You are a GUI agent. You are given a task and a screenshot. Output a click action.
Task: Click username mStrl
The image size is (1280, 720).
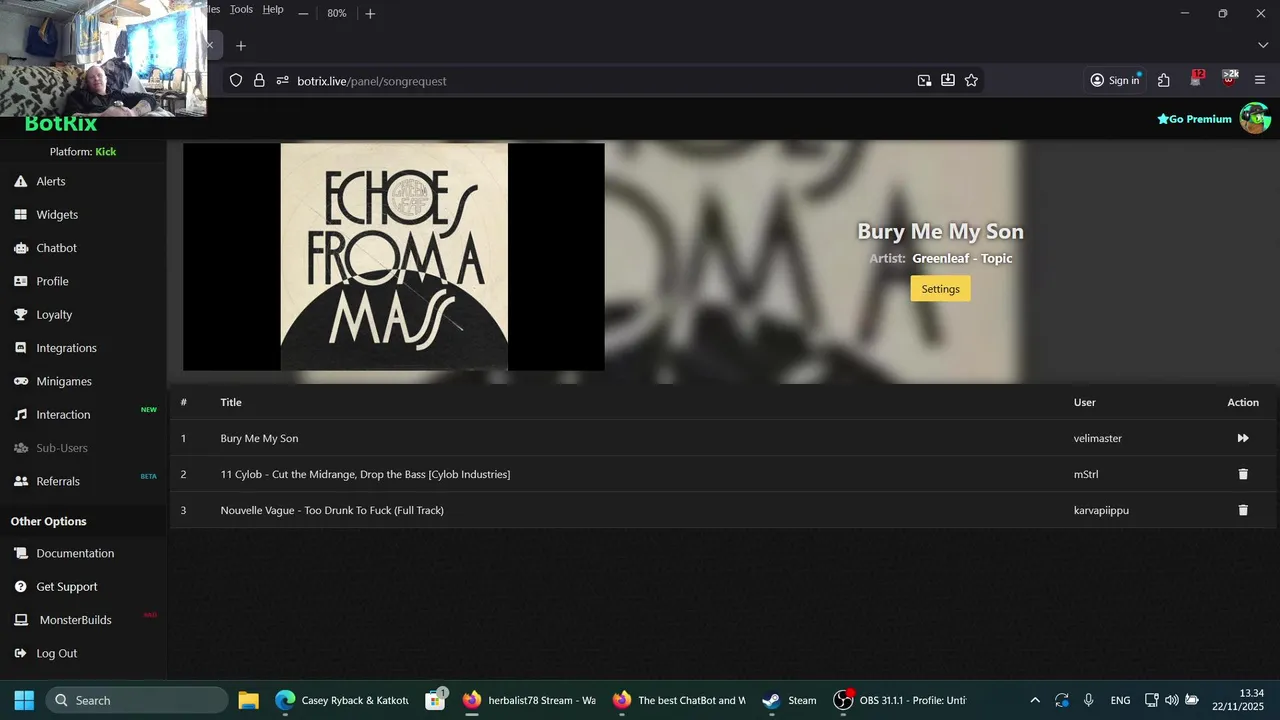pyautogui.click(x=1086, y=474)
